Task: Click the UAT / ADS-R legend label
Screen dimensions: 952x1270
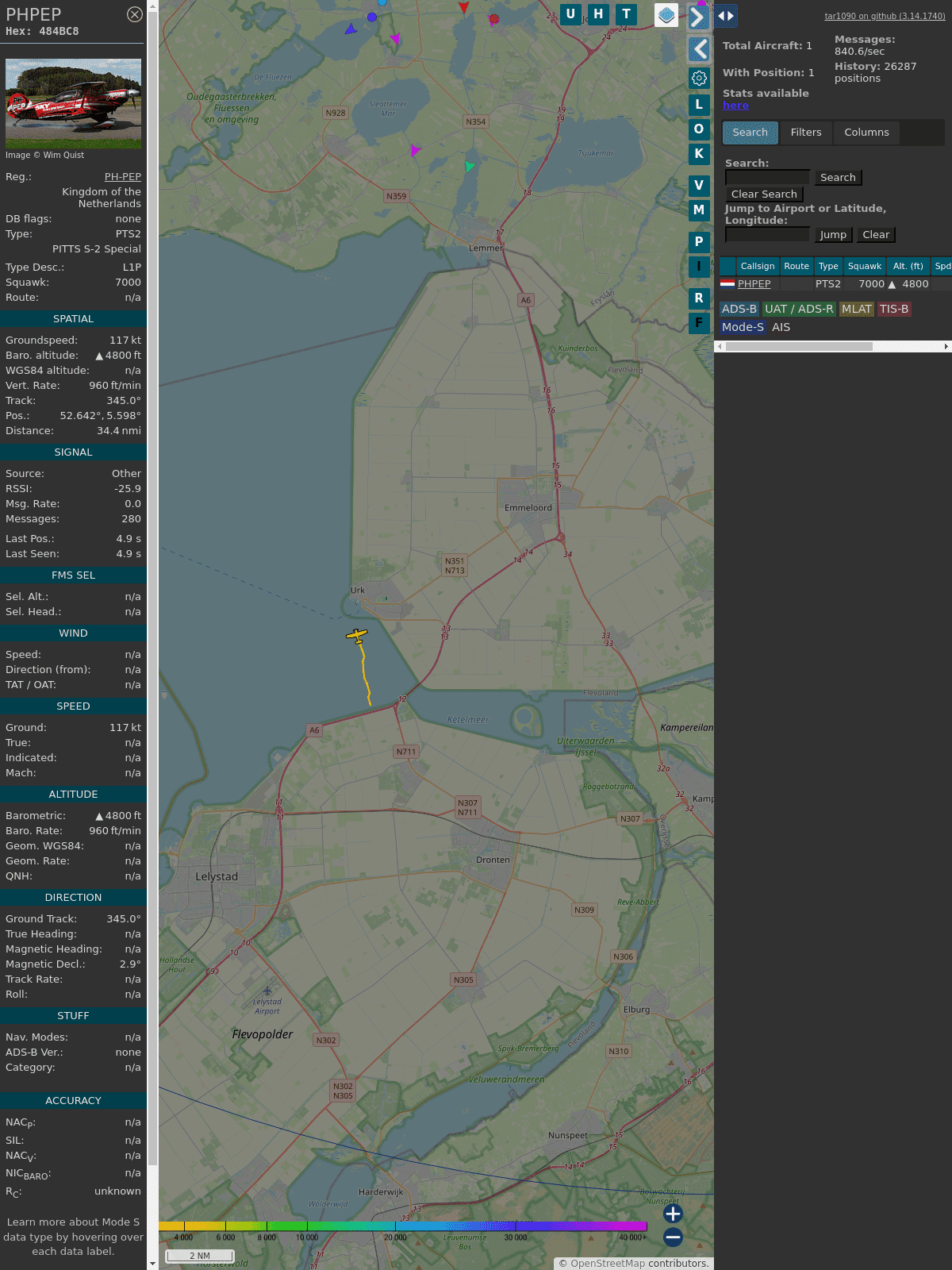Action: (799, 310)
